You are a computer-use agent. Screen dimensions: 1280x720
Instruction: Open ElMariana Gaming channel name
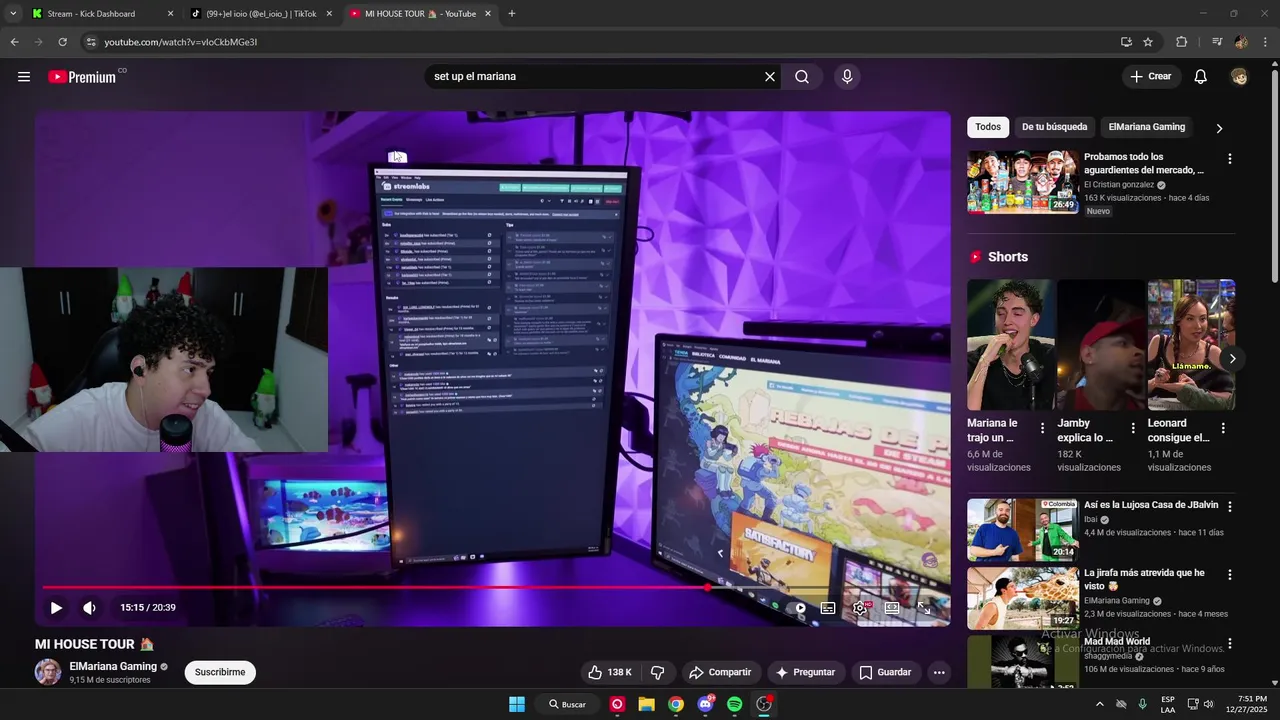point(113,666)
